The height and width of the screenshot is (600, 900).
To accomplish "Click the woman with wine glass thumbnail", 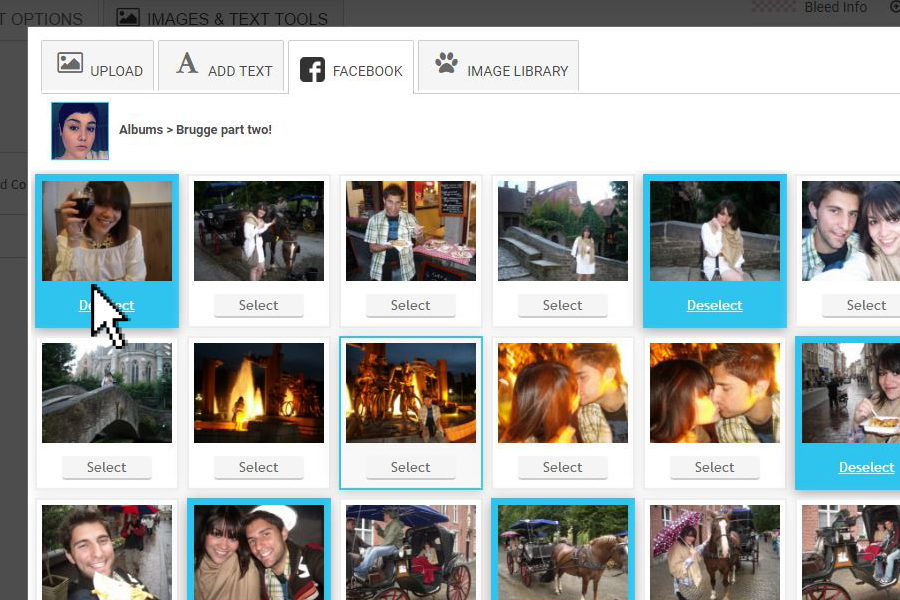I will 107,231.
